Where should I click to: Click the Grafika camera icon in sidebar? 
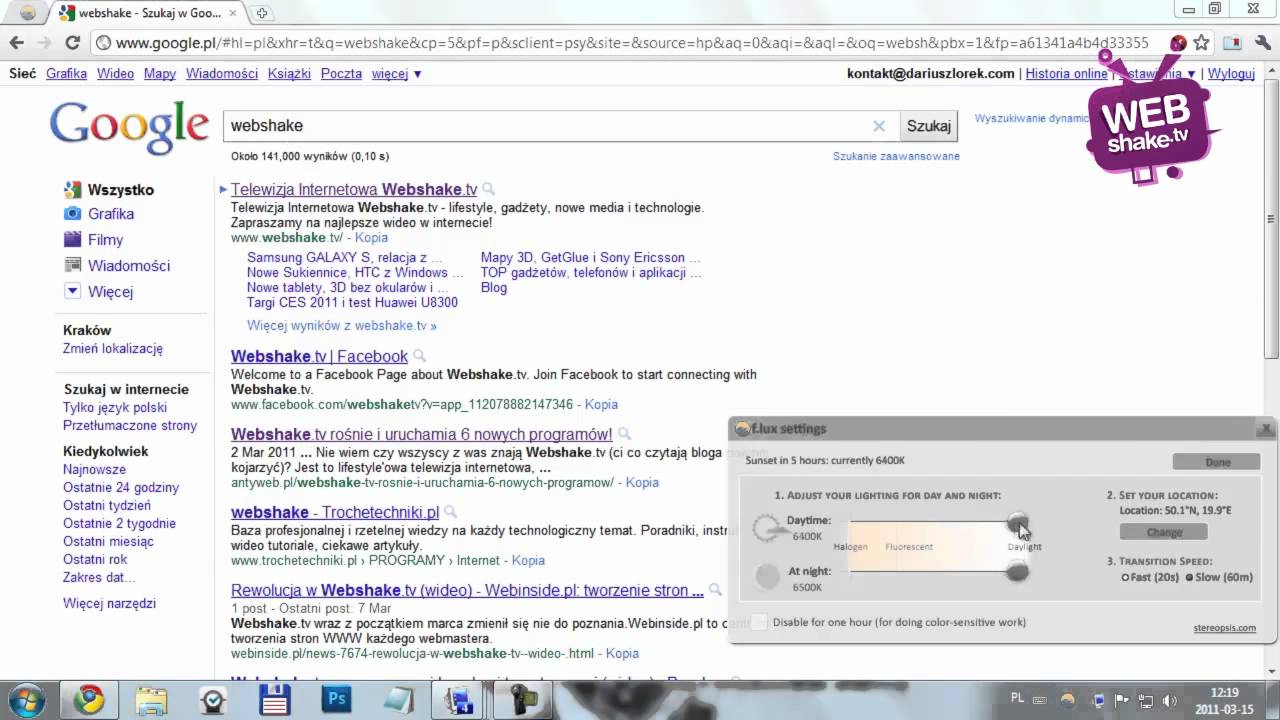pyautogui.click(x=72, y=214)
